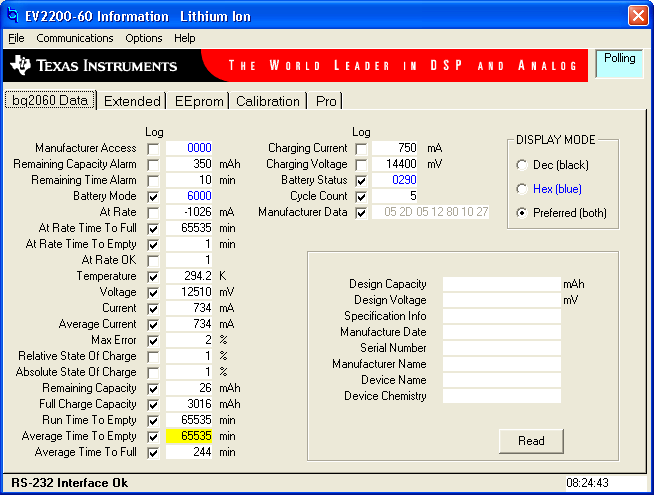Uncheck At Rate Time To Empty log
The width and height of the screenshot is (654, 499).
[153, 245]
